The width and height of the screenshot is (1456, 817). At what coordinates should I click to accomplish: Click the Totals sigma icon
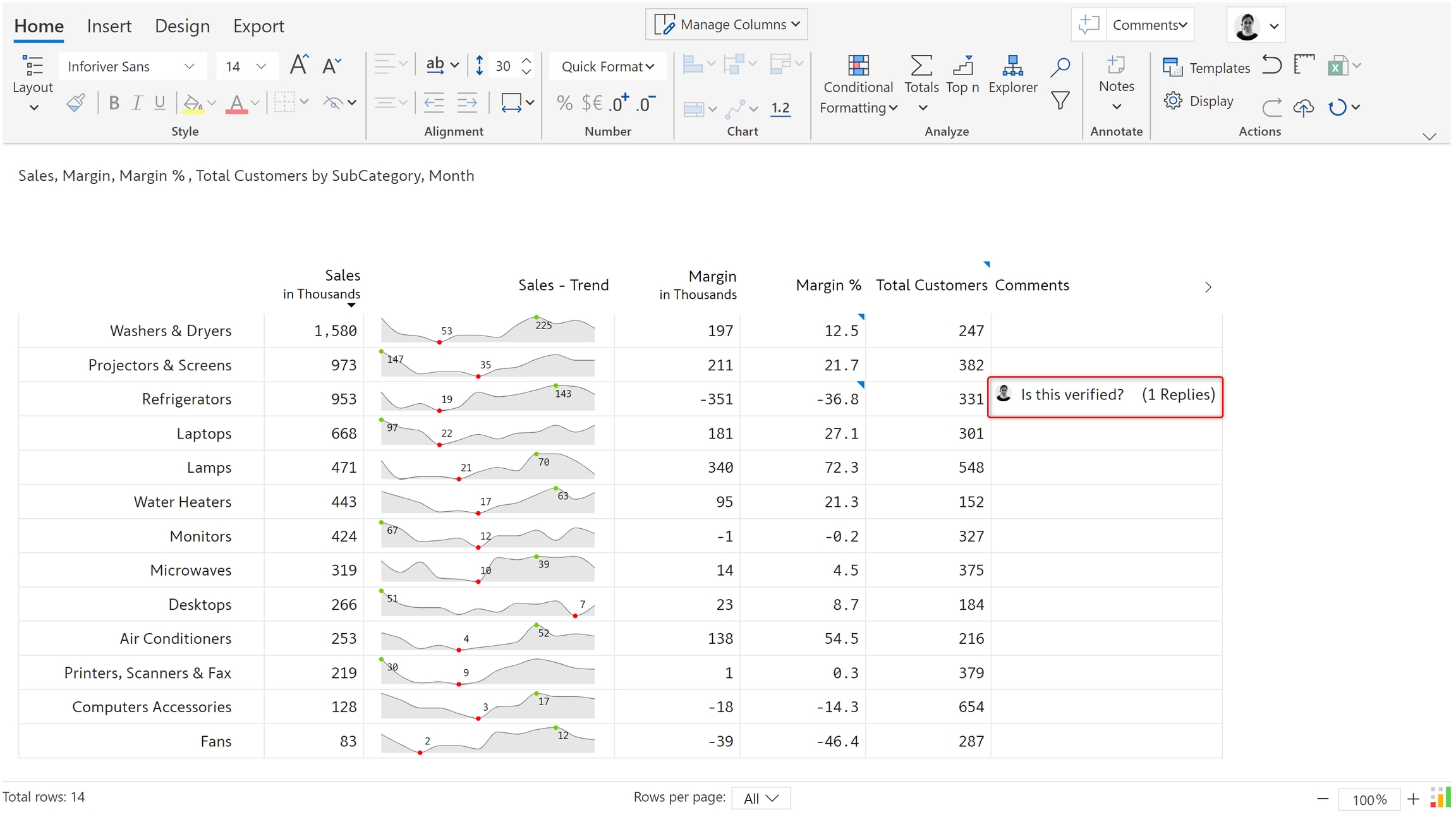921,66
